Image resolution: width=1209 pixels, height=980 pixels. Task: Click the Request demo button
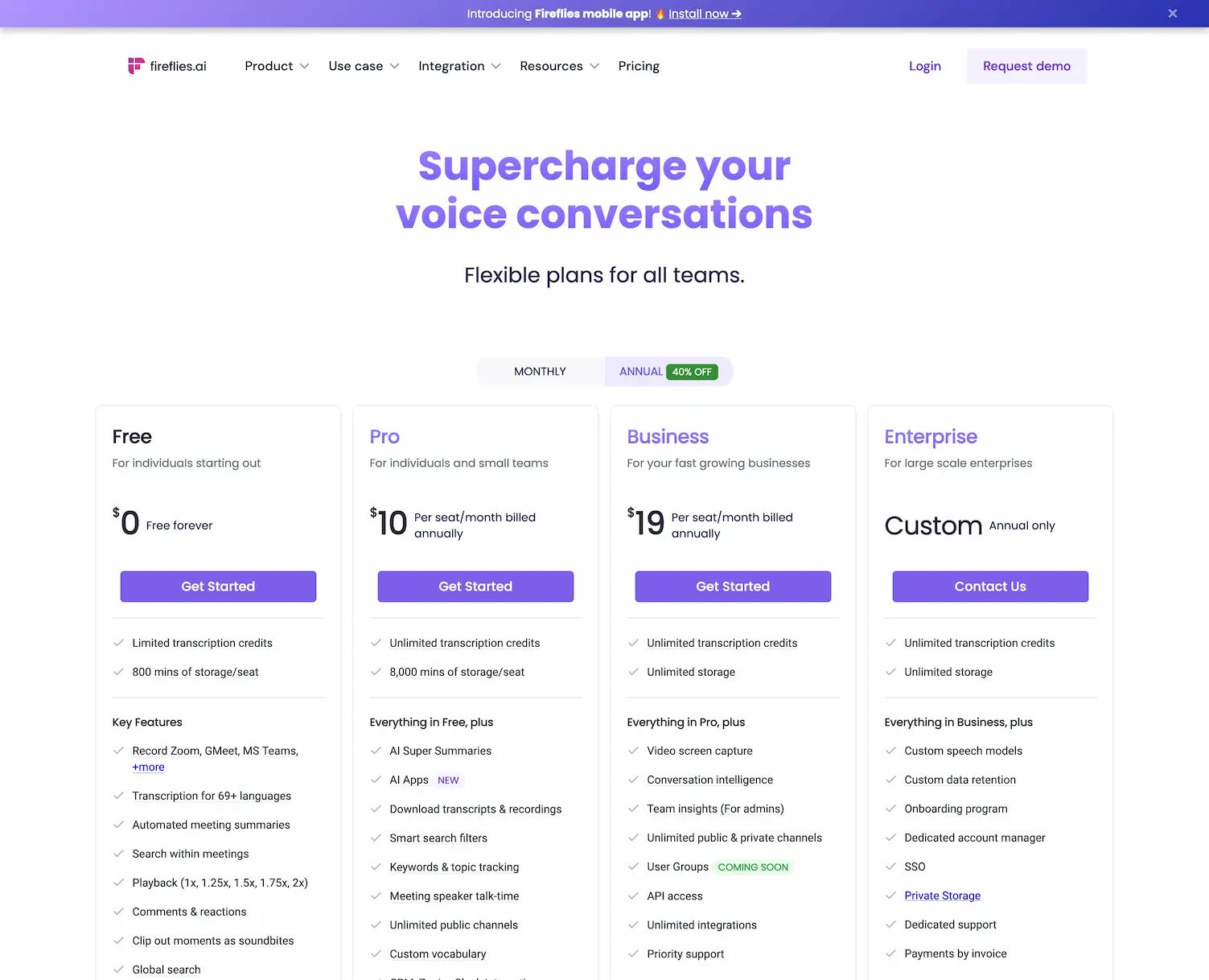click(1026, 66)
